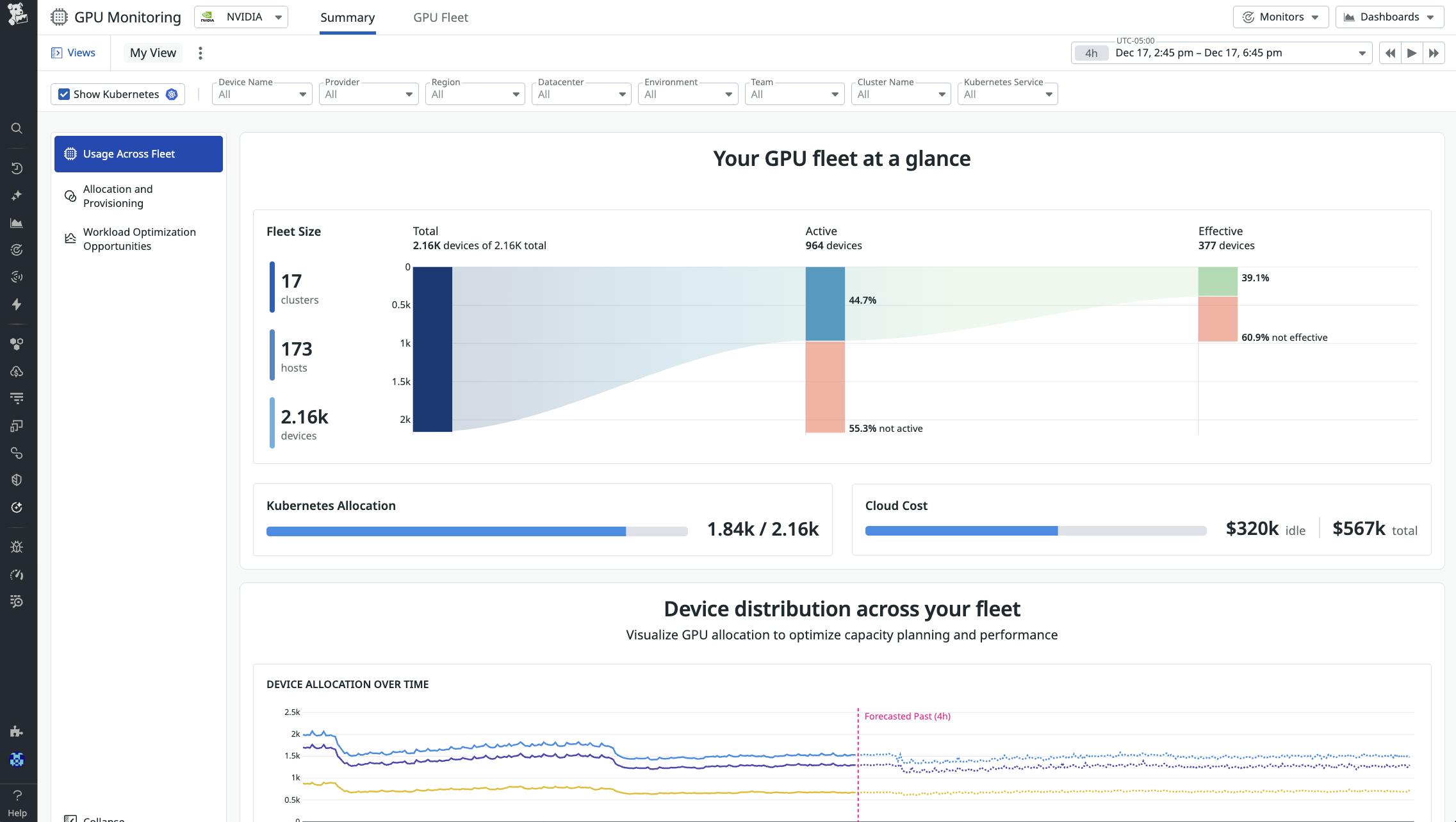Select the Summary tab

coord(347,17)
